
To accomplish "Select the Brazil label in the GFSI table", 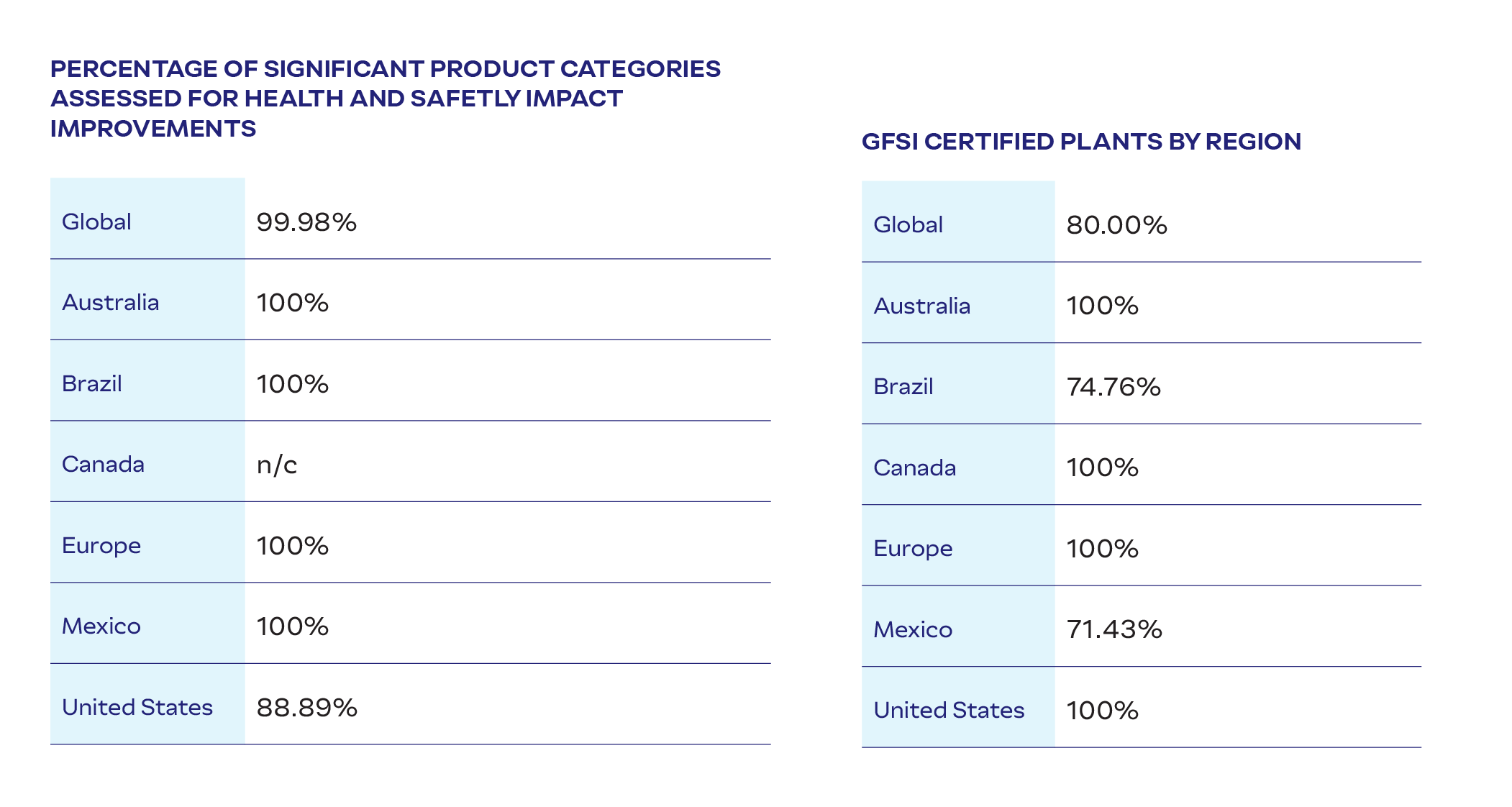I will [x=903, y=387].
